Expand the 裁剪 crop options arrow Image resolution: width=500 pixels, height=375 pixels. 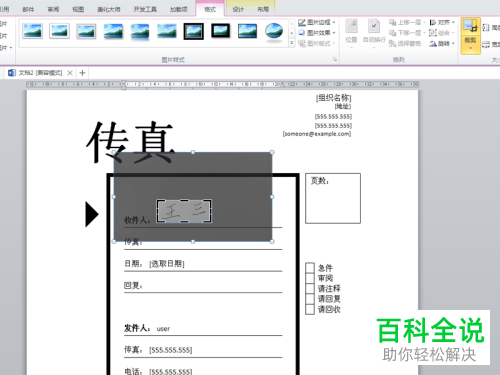click(470, 48)
